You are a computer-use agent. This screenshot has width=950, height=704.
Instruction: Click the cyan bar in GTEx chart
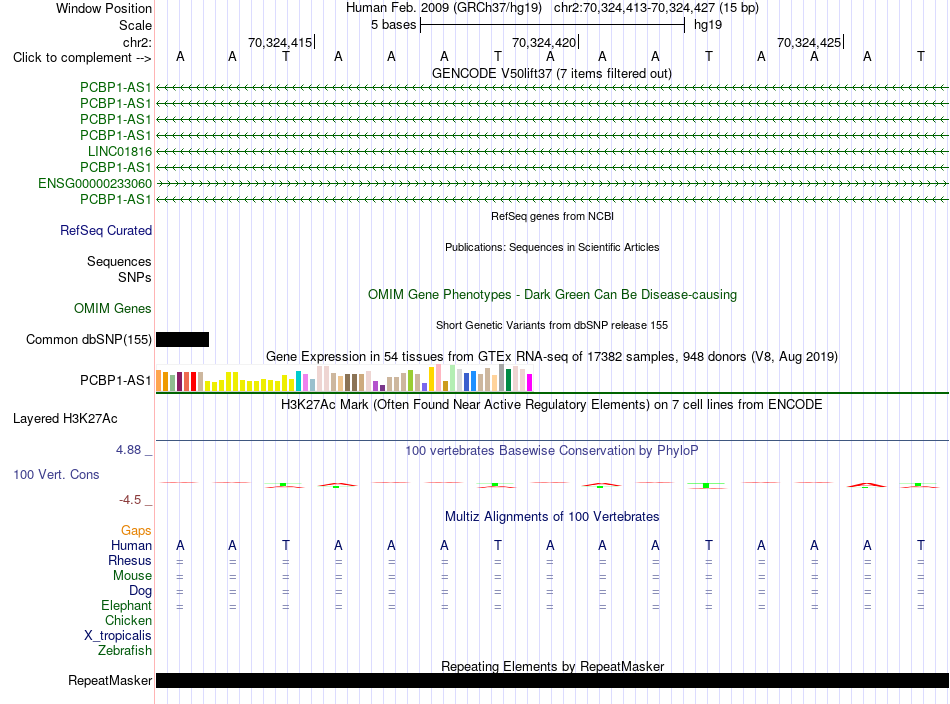point(298,381)
